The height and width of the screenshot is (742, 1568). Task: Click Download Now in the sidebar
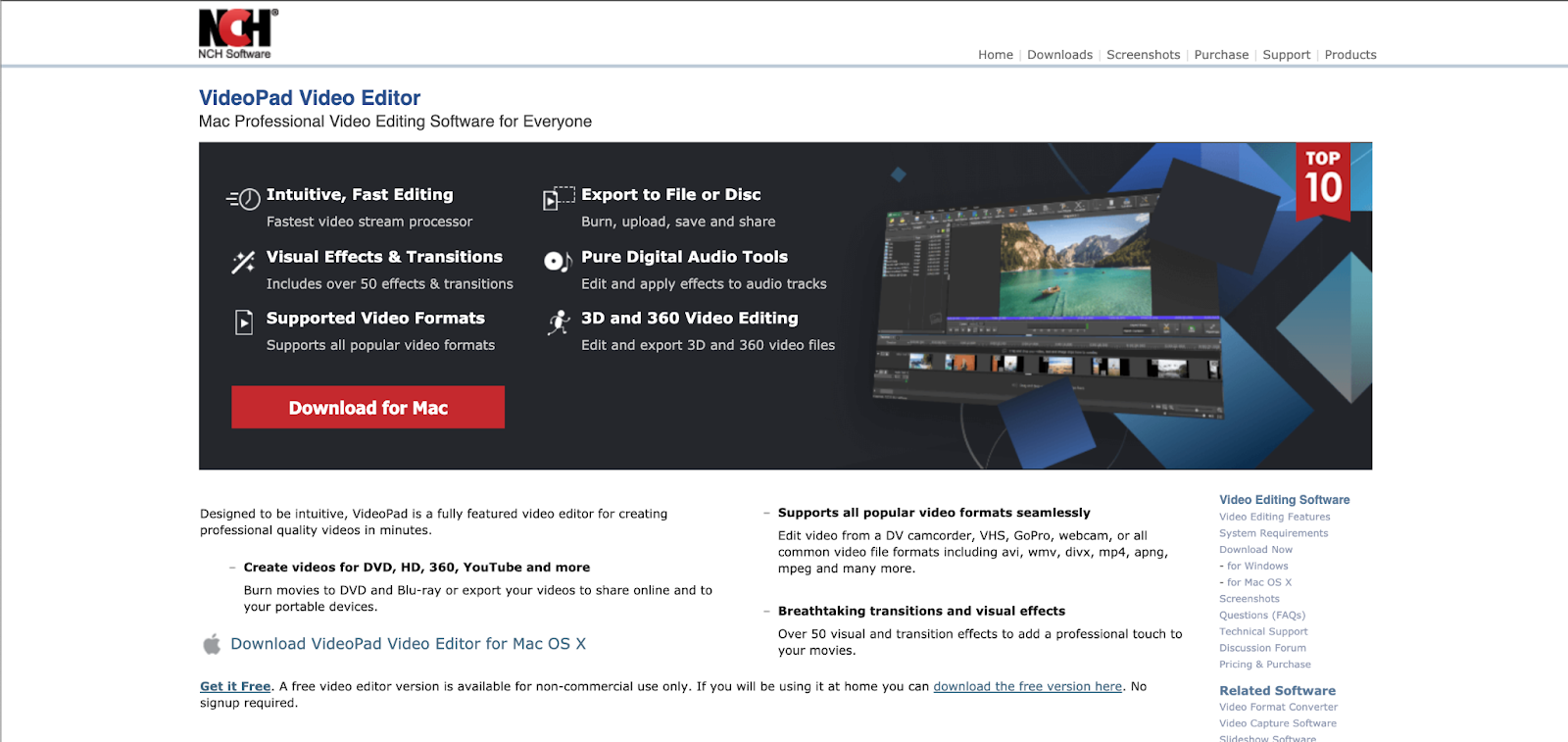pyautogui.click(x=1255, y=550)
